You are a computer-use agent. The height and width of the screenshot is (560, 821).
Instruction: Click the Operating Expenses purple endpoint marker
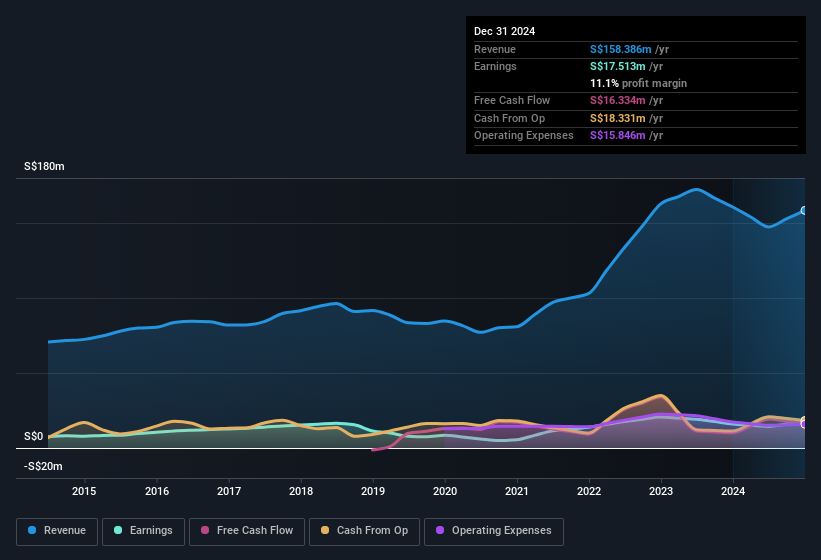pyautogui.click(x=804, y=424)
